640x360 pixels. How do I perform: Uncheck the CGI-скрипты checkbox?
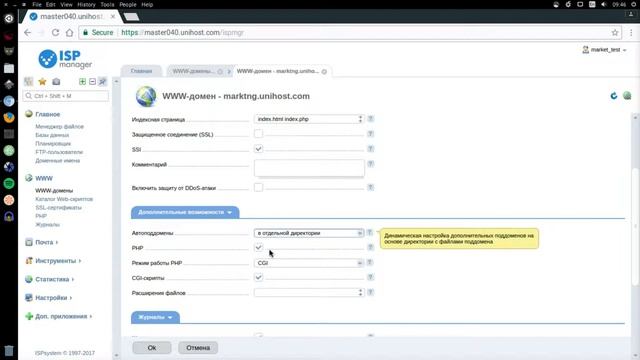click(x=258, y=278)
